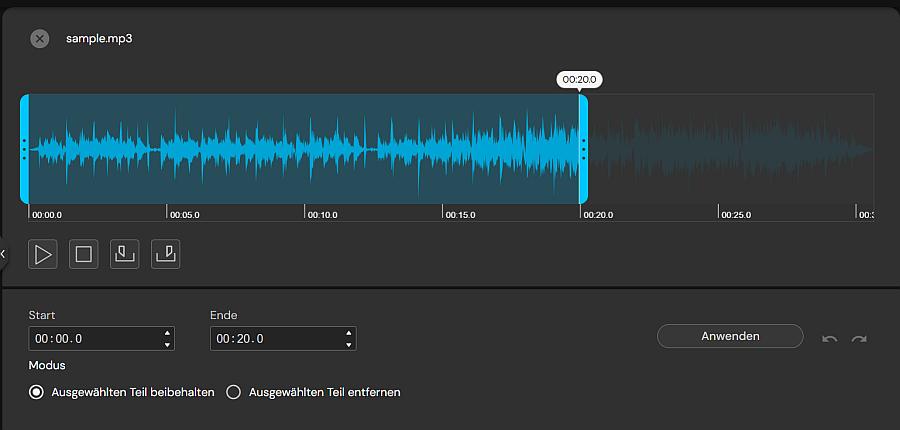Click the Start time input field
900x430 pixels.
point(93,339)
